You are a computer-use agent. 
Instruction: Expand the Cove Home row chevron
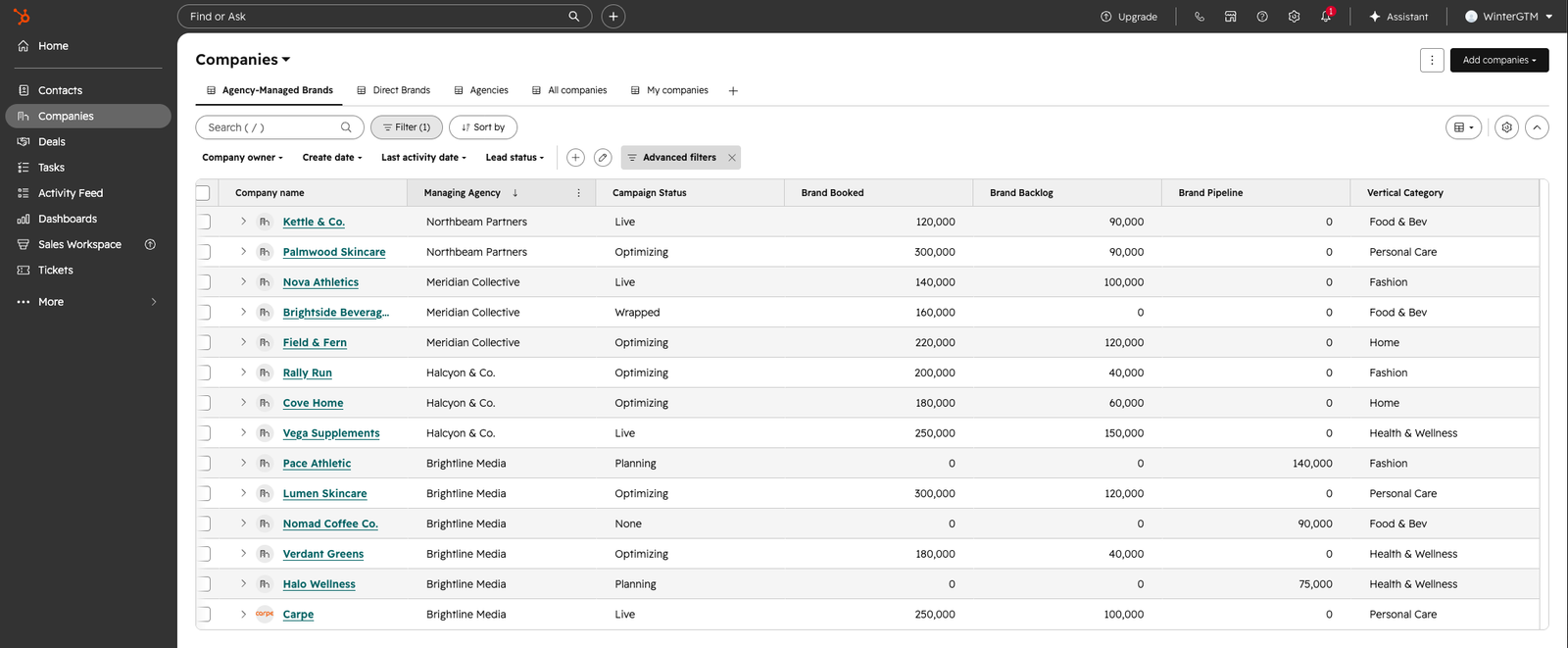pyautogui.click(x=243, y=402)
